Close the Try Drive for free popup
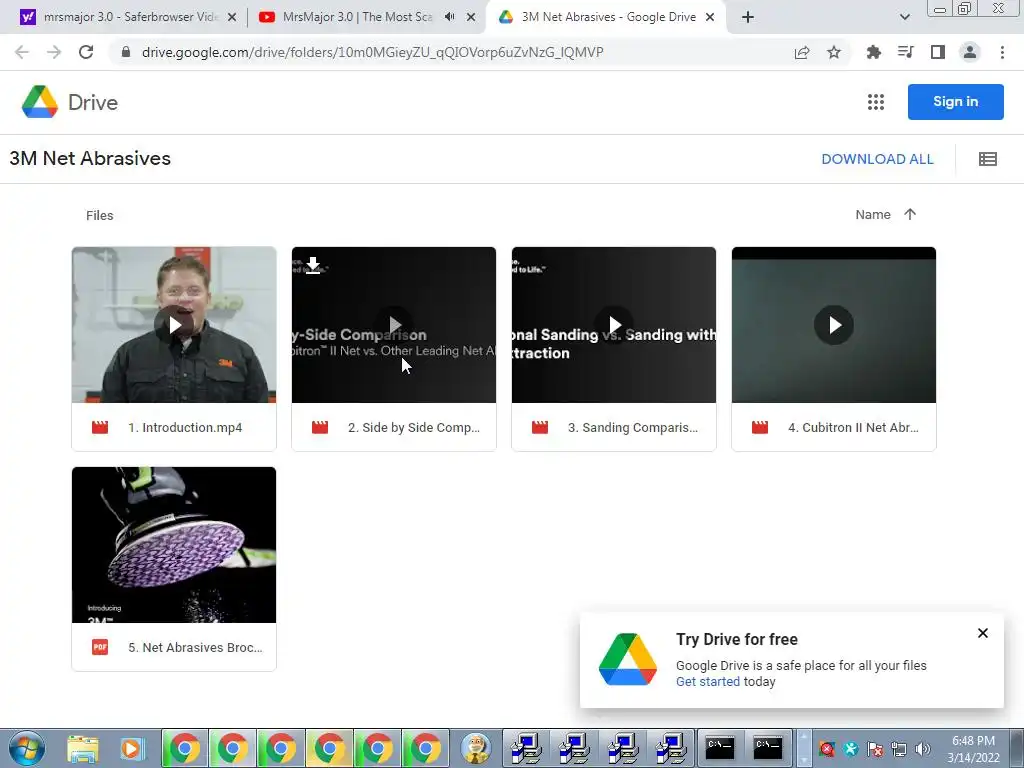 click(x=983, y=633)
